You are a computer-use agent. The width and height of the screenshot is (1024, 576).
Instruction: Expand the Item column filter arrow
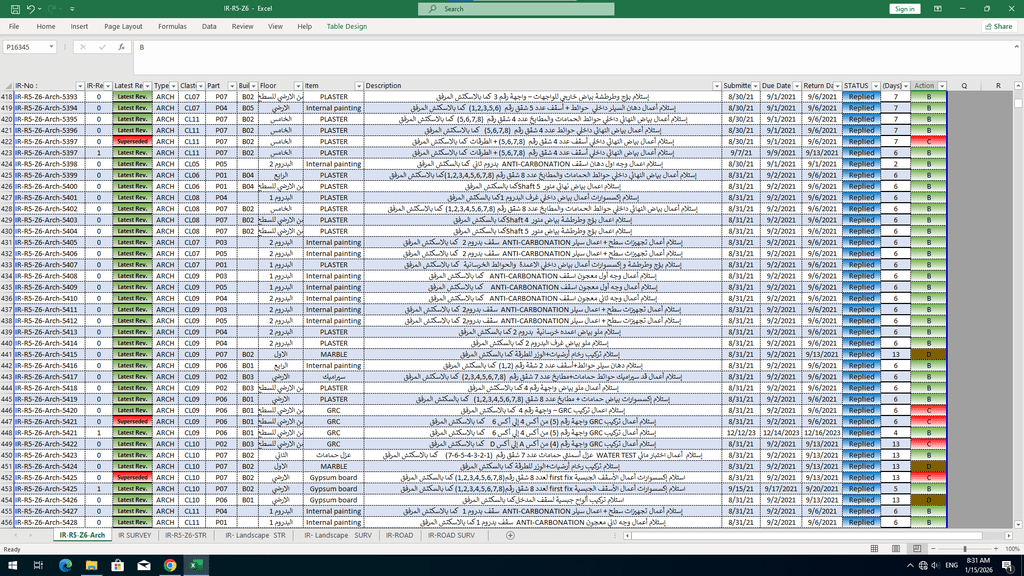coord(358,86)
